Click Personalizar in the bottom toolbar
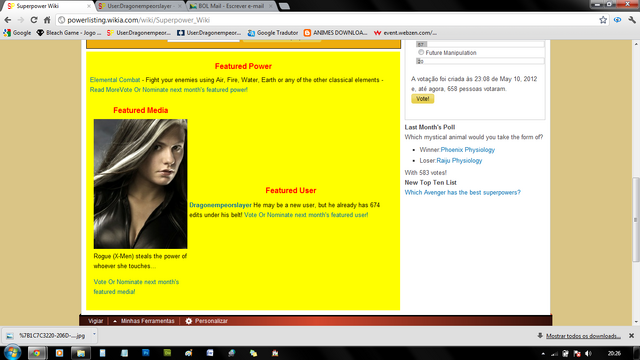640x360 pixels. (x=211, y=321)
